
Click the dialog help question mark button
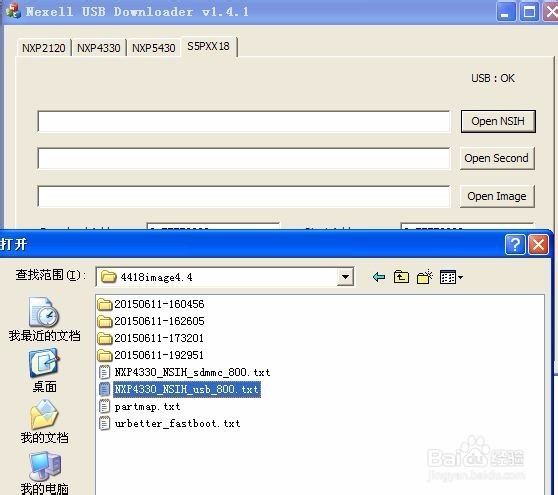point(515,245)
